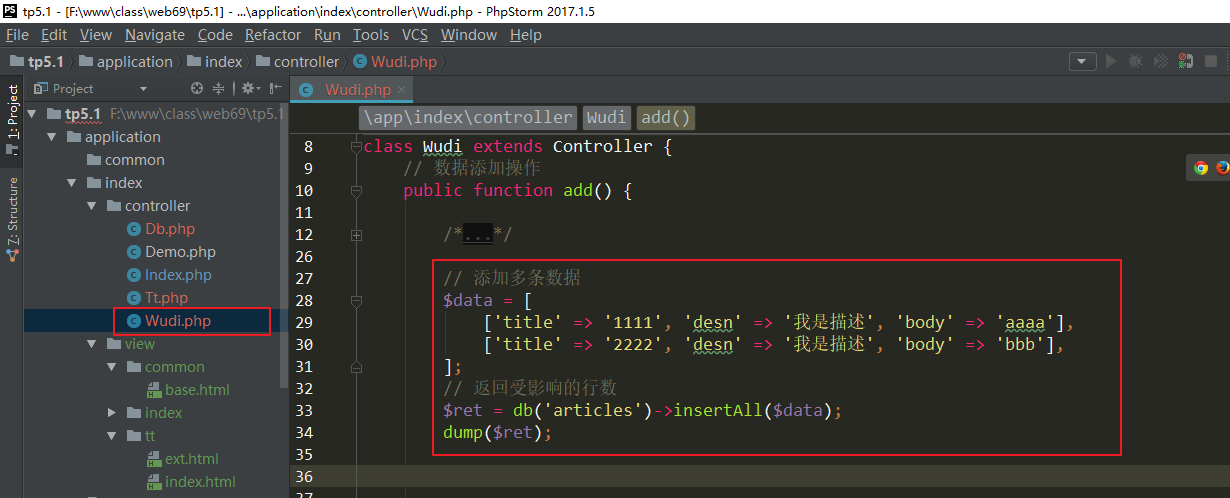This screenshot has height=498, width=1230.
Task: Fold the add() function at line 10
Action: click(356, 190)
